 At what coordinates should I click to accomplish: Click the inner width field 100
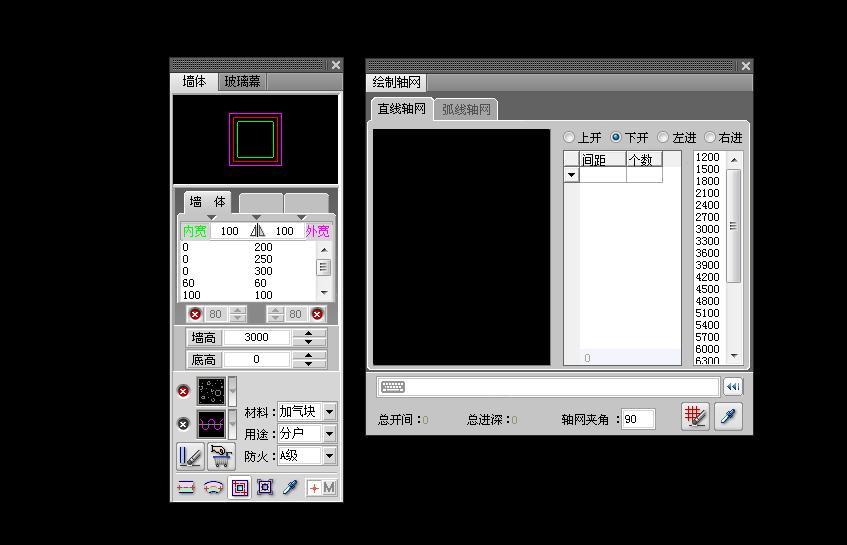pyautogui.click(x=230, y=231)
